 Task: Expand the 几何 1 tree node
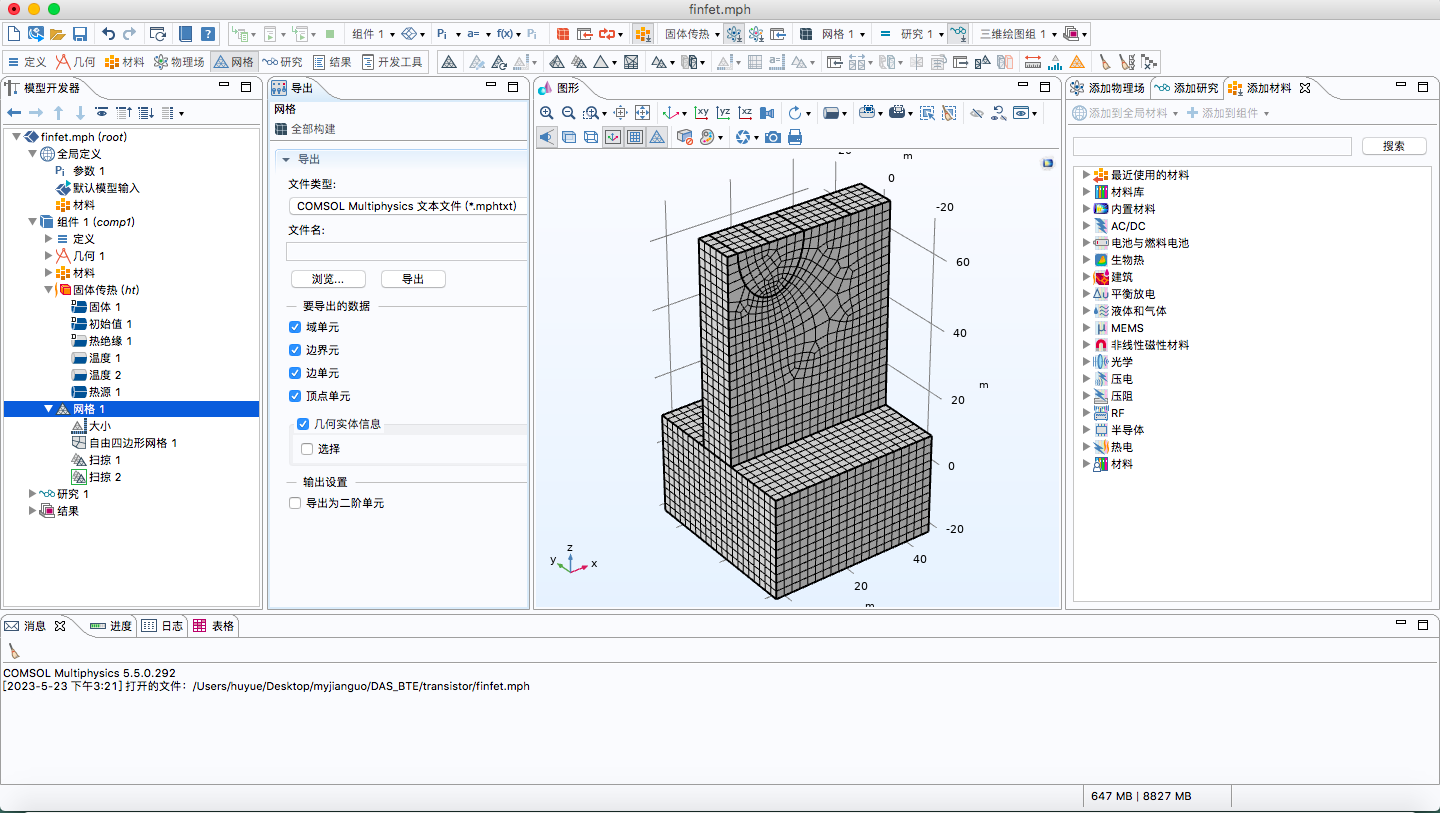pos(49,256)
